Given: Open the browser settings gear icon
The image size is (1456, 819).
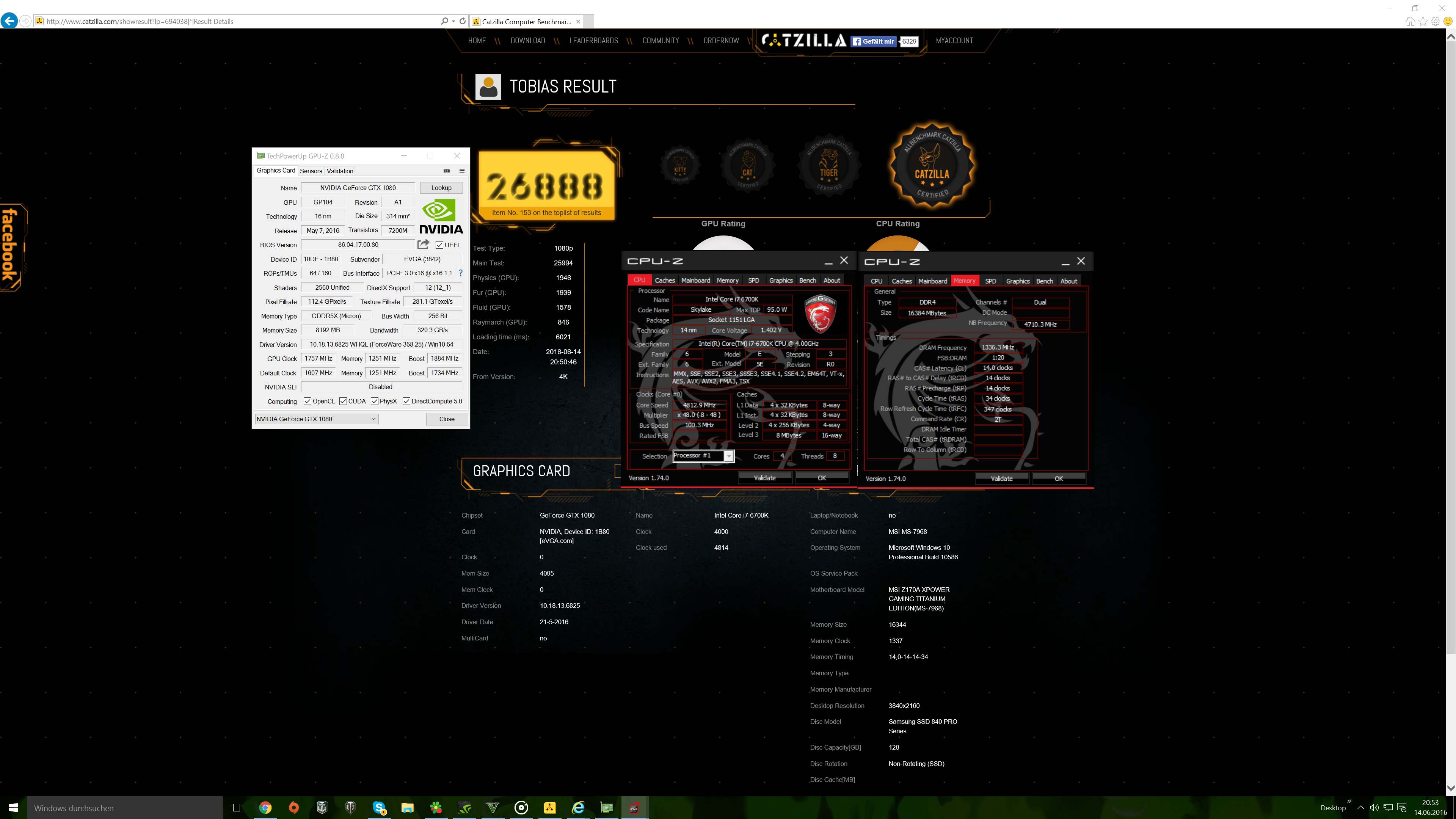Looking at the screenshot, I should pyautogui.click(x=1435, y=22).
